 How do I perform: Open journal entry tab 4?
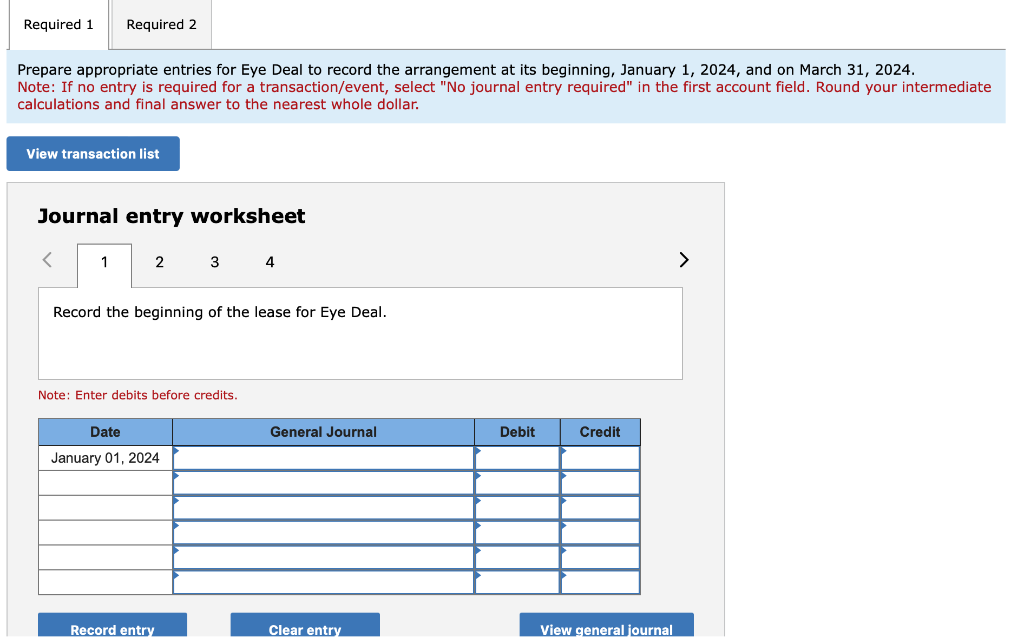269,262
